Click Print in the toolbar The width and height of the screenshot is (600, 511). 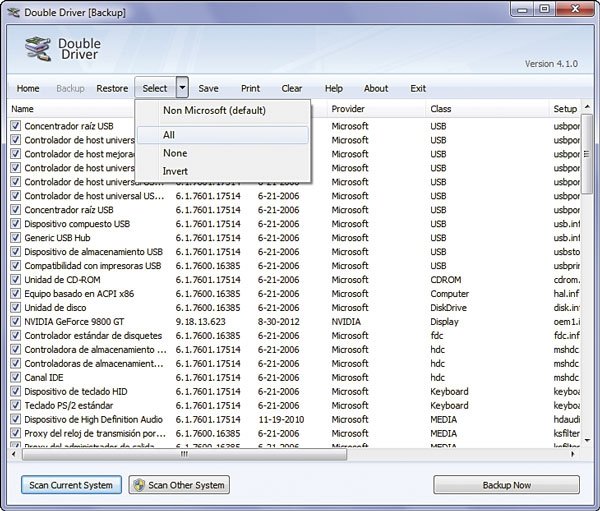pos(250,88)
